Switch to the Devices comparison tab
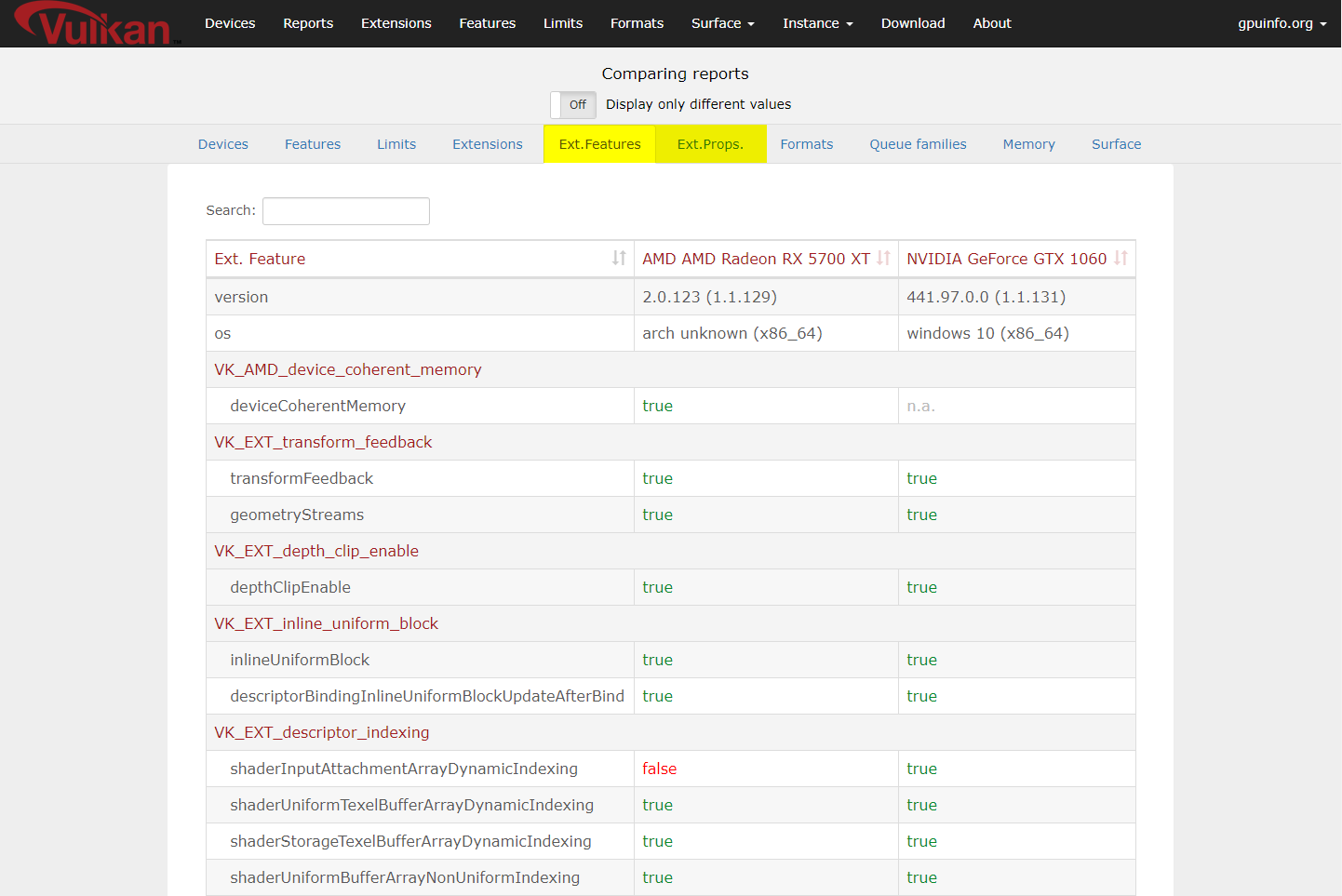 point(223,144)
